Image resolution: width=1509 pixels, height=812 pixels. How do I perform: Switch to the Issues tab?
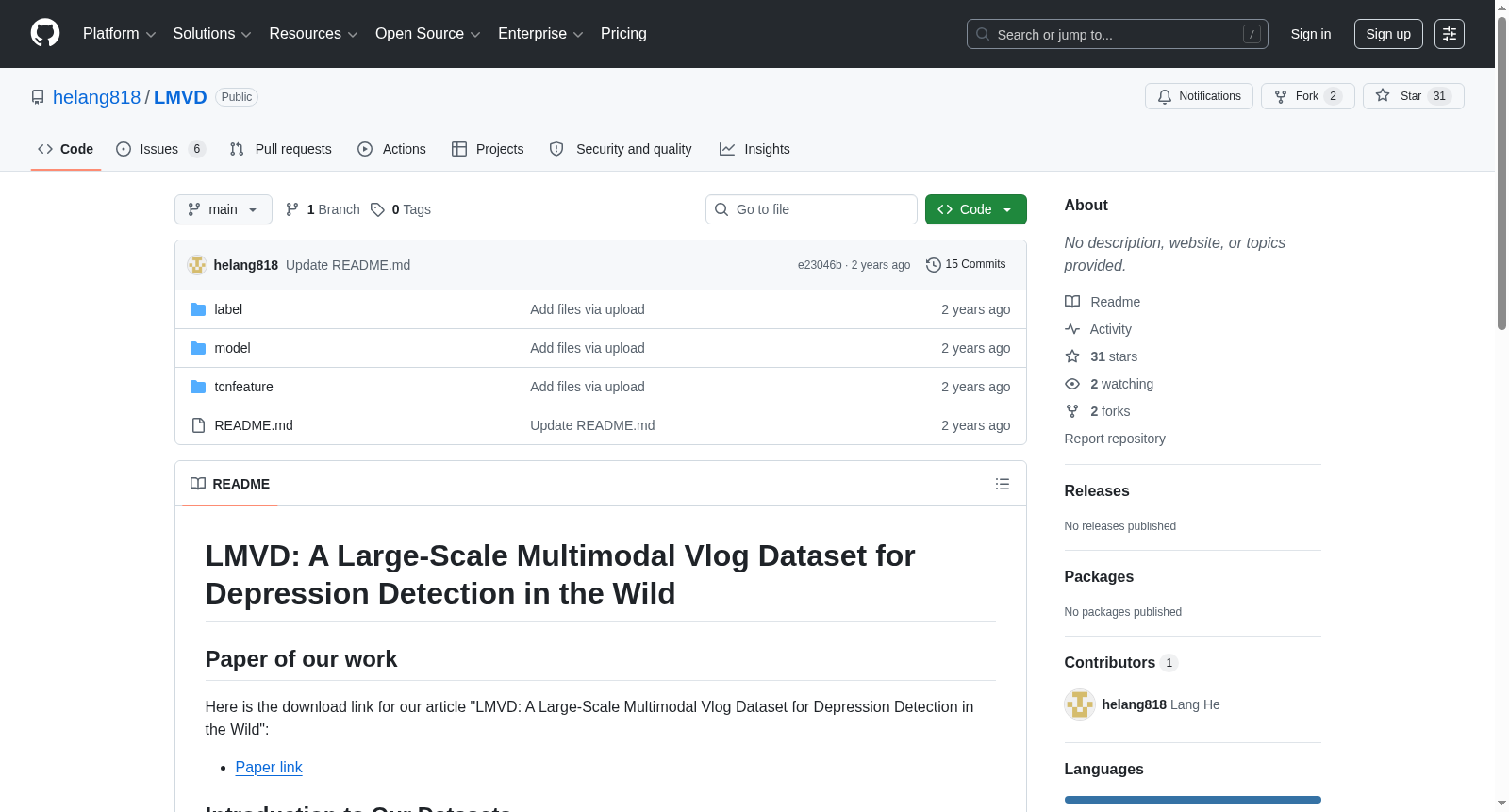pos(160,149)
